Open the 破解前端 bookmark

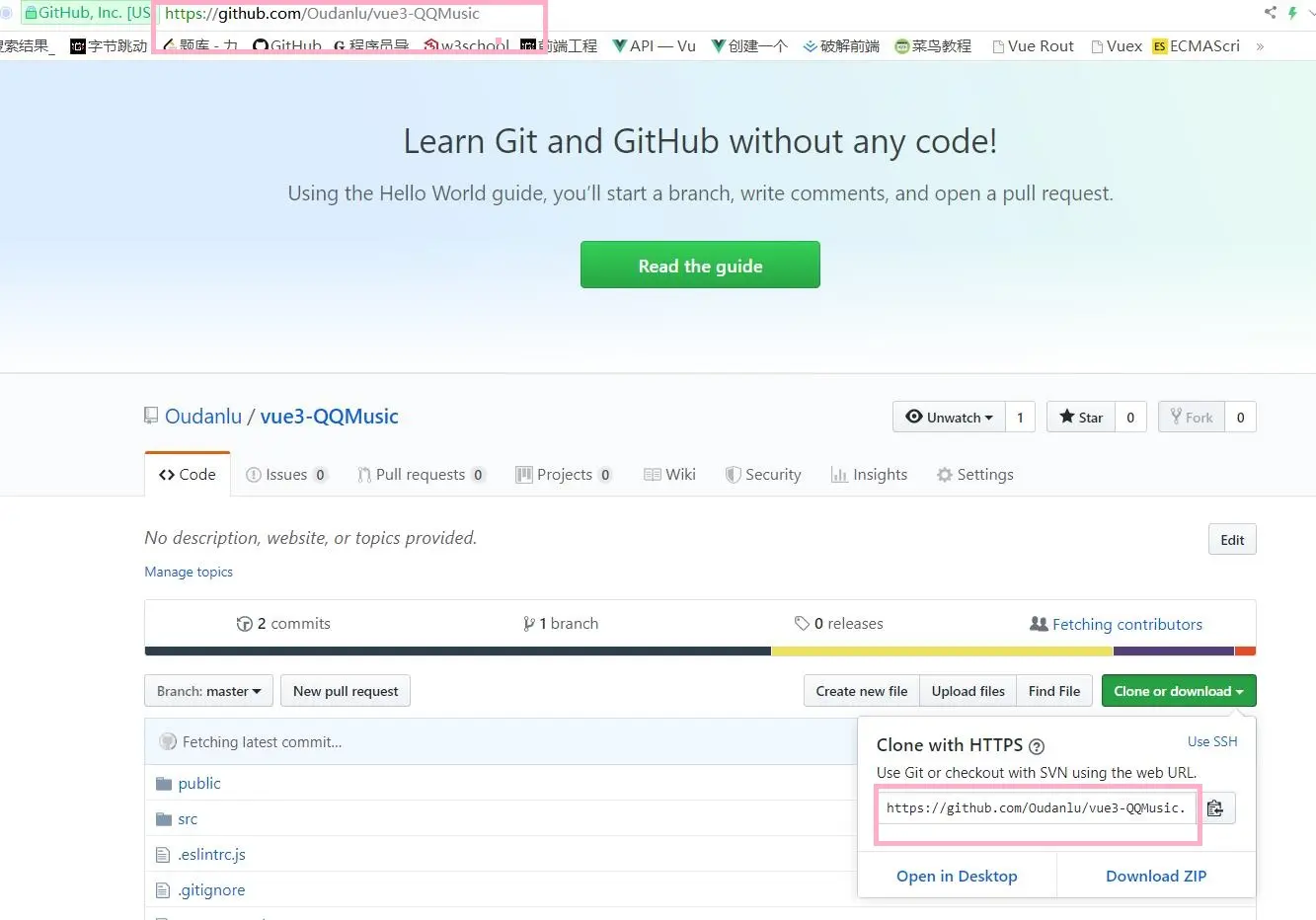(x=841, y=46)
